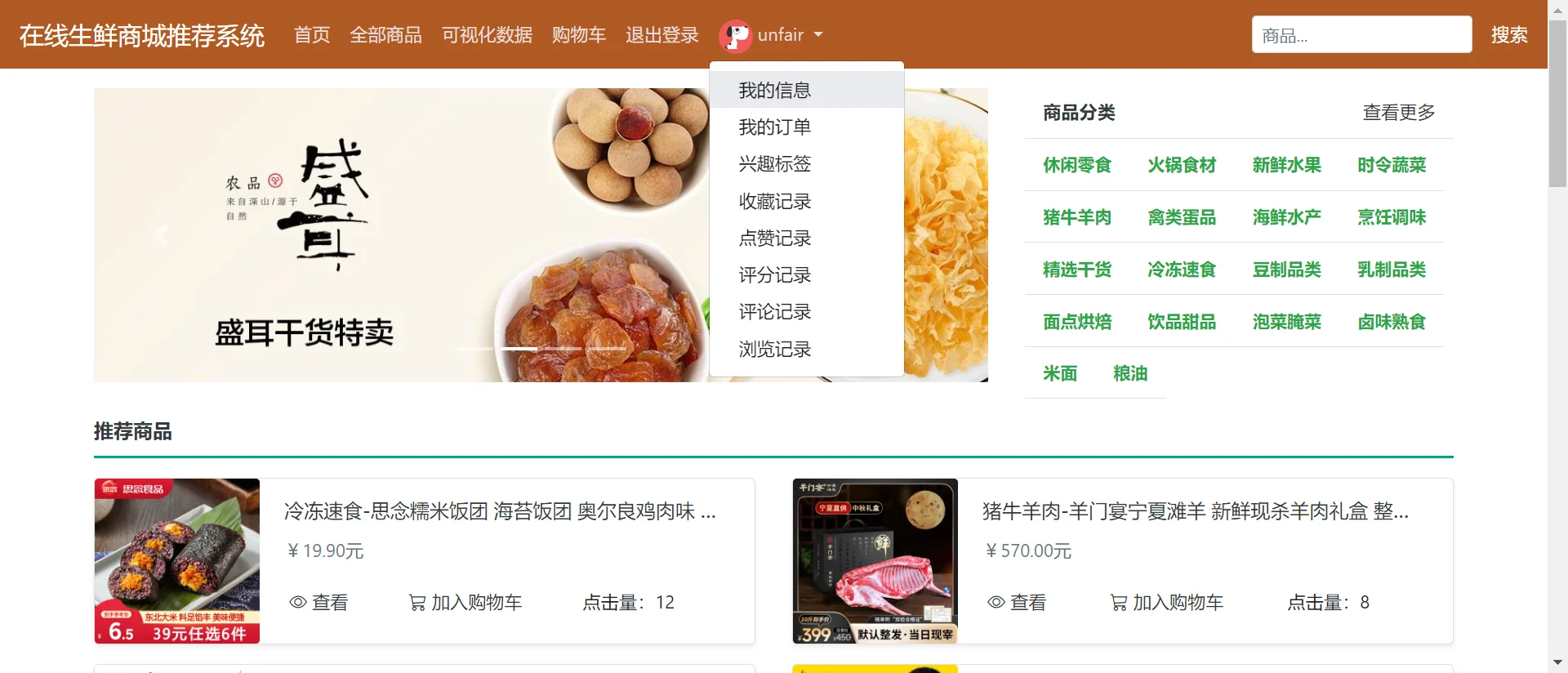Screen dimensions: 1568x673
Task: Open the 新鲜水果 category
Action: (1287, 165)
